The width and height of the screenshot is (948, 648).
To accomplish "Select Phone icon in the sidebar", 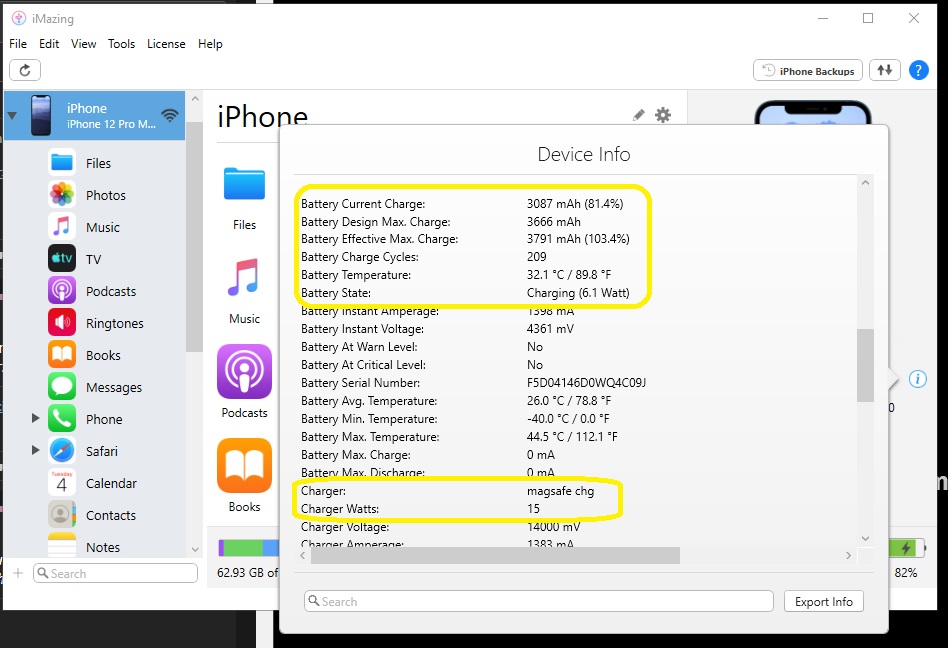I will pos(62,419).
